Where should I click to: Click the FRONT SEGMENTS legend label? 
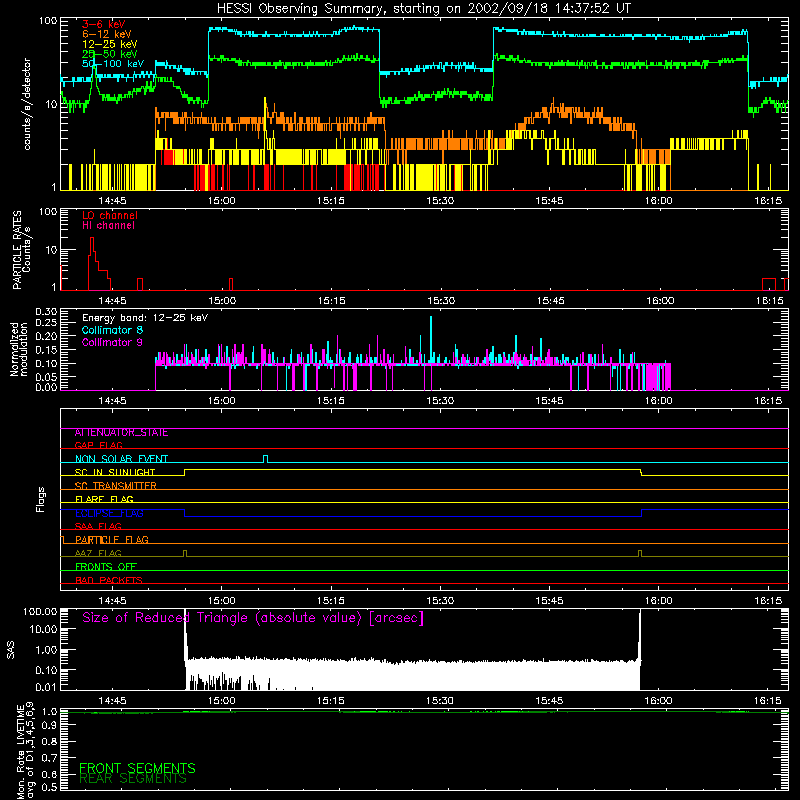[137, 768]
